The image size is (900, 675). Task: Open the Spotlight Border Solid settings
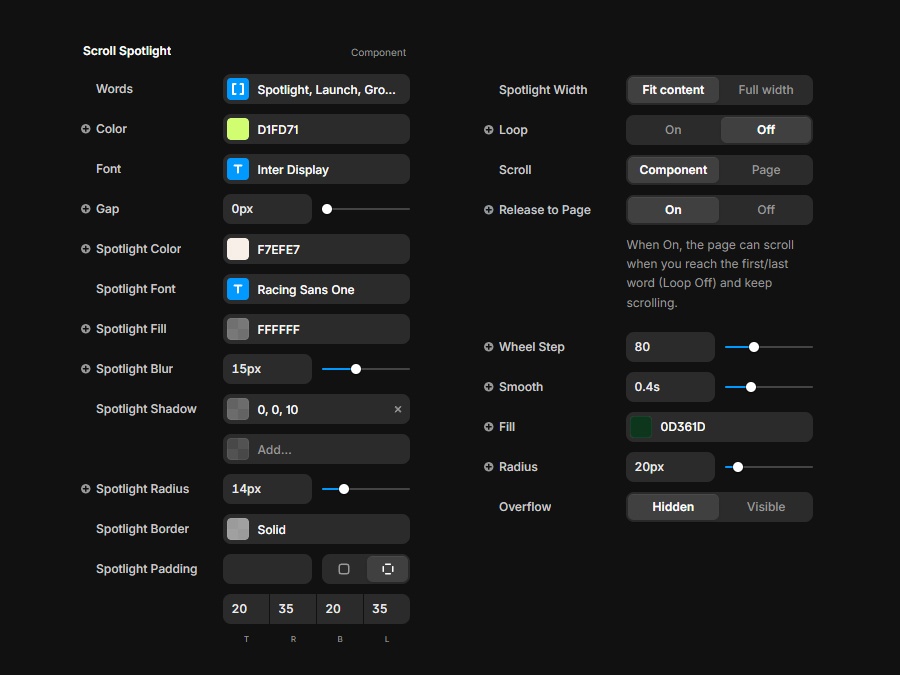tap(316, 529)
